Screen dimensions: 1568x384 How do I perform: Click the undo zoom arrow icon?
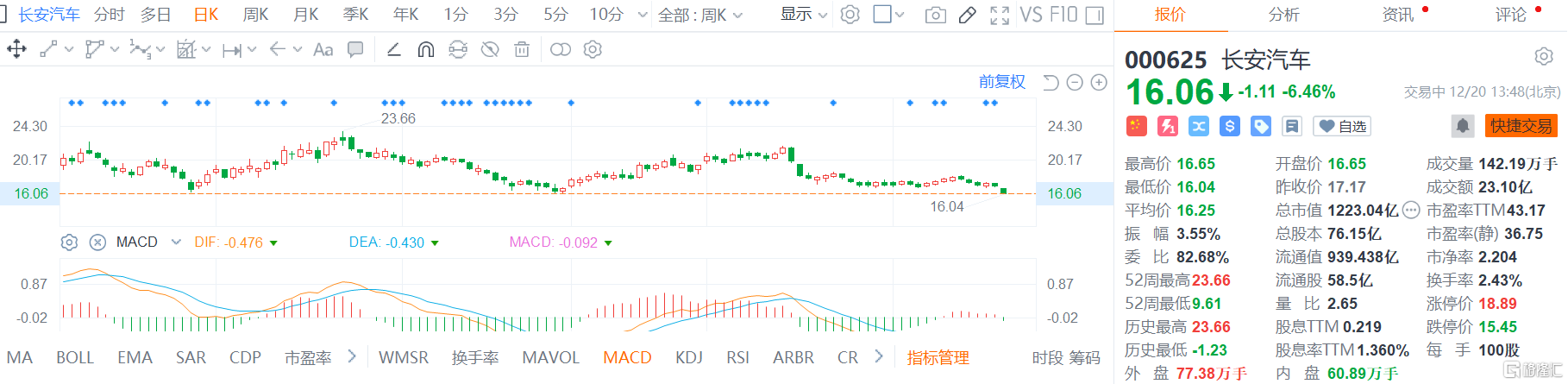tap(1051, 82)
